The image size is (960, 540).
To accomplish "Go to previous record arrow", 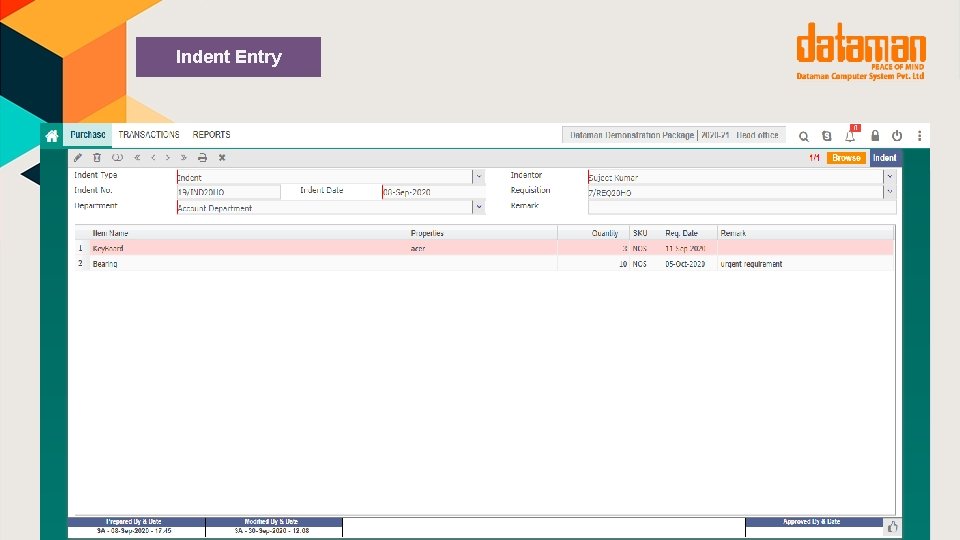I will tap(153, 158).
